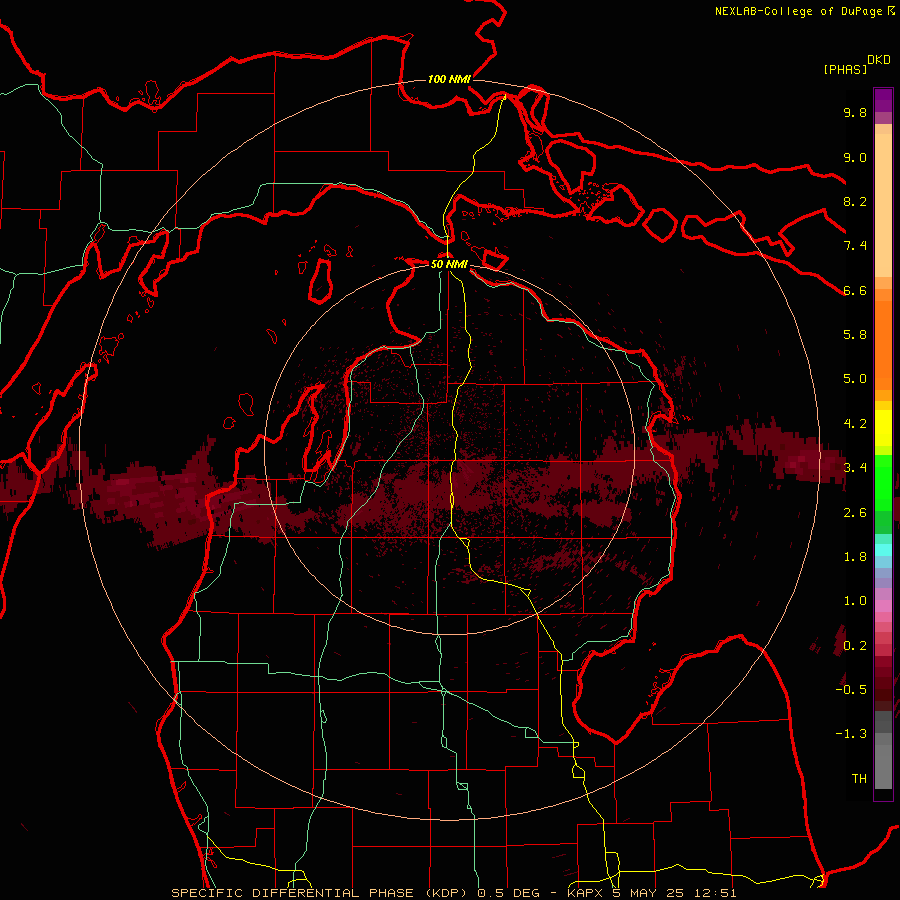
Task: Click the 7.4 color scale value
Action: click(855, 246)
